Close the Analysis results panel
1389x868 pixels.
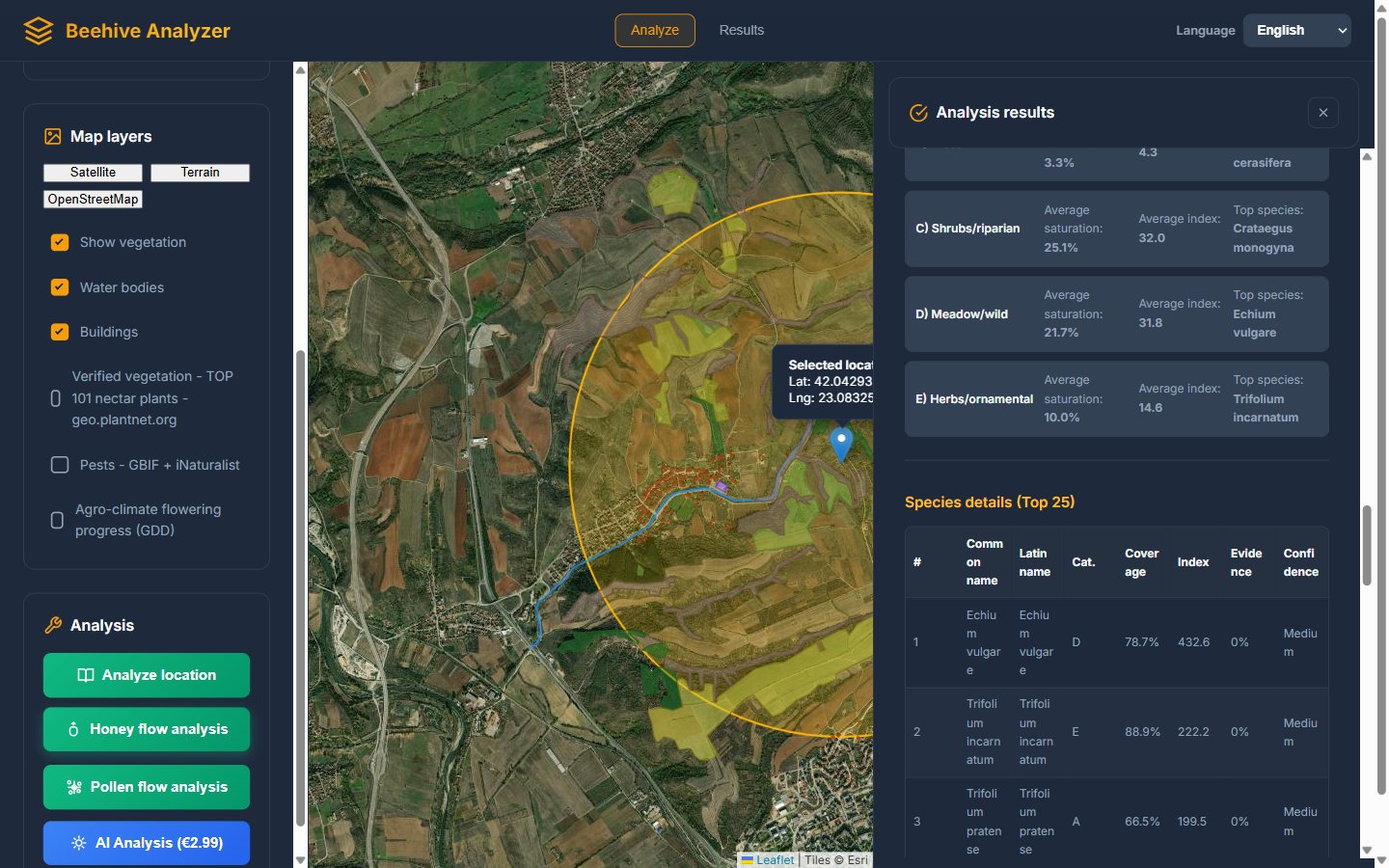(1323, 113)
